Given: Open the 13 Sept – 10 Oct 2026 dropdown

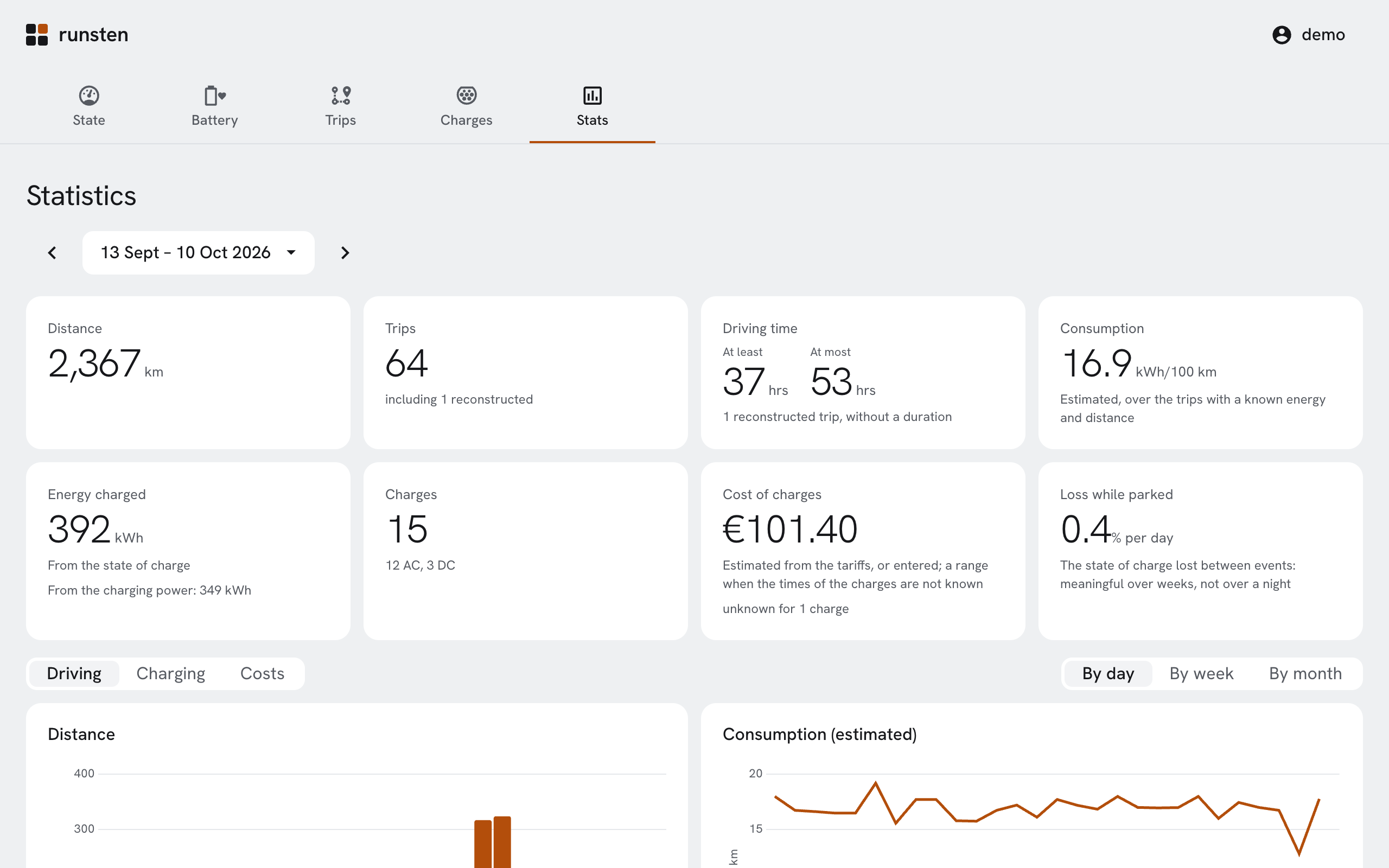Looking at the screenshot, I should pos(199,253).
